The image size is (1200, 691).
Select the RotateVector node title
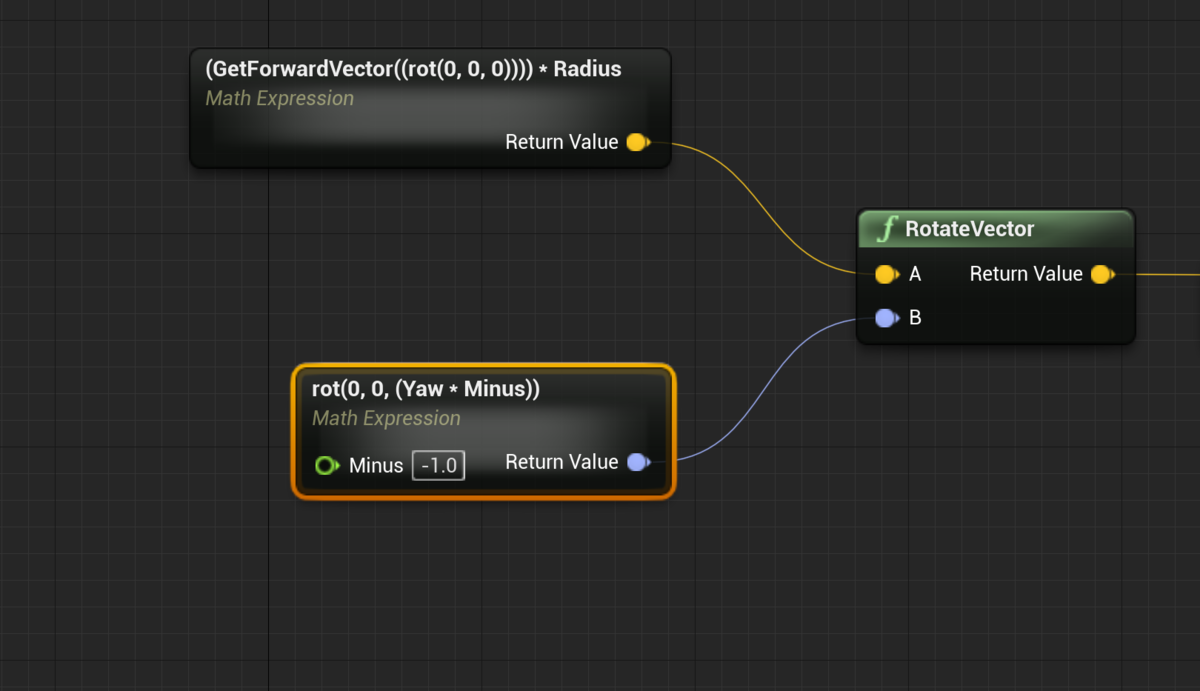pos(970,229)
